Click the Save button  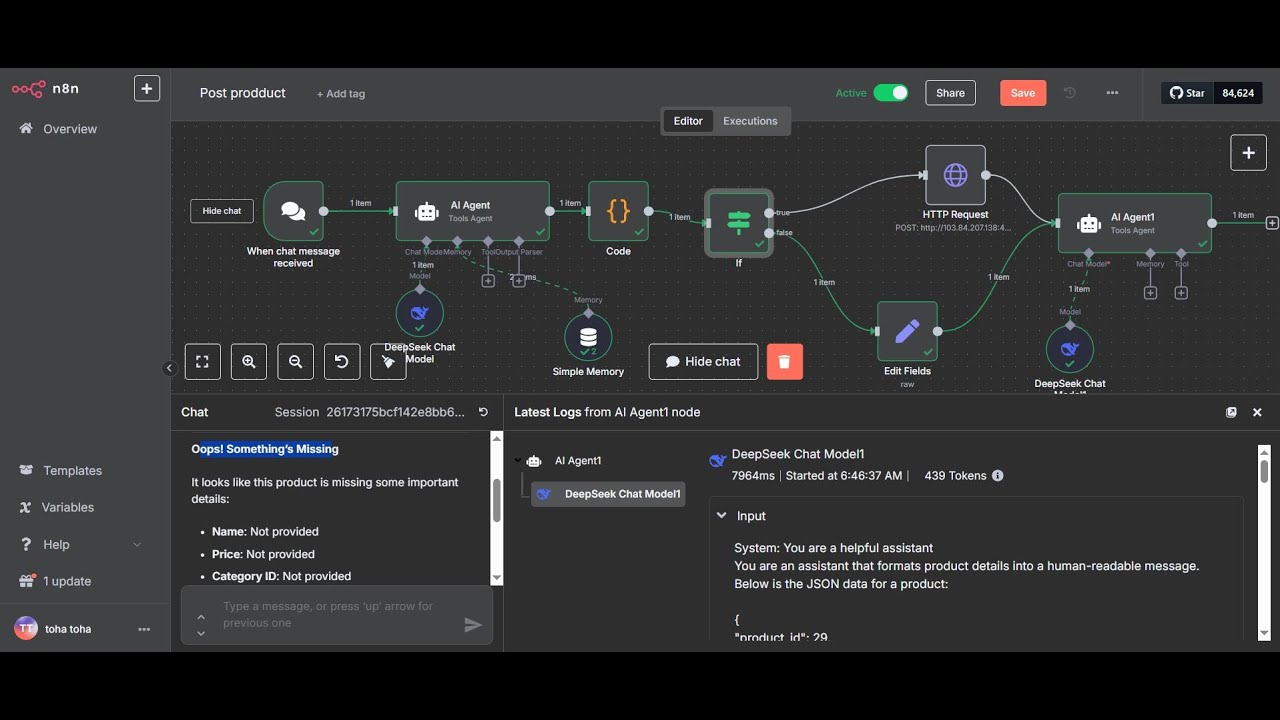pos(1023,93)
